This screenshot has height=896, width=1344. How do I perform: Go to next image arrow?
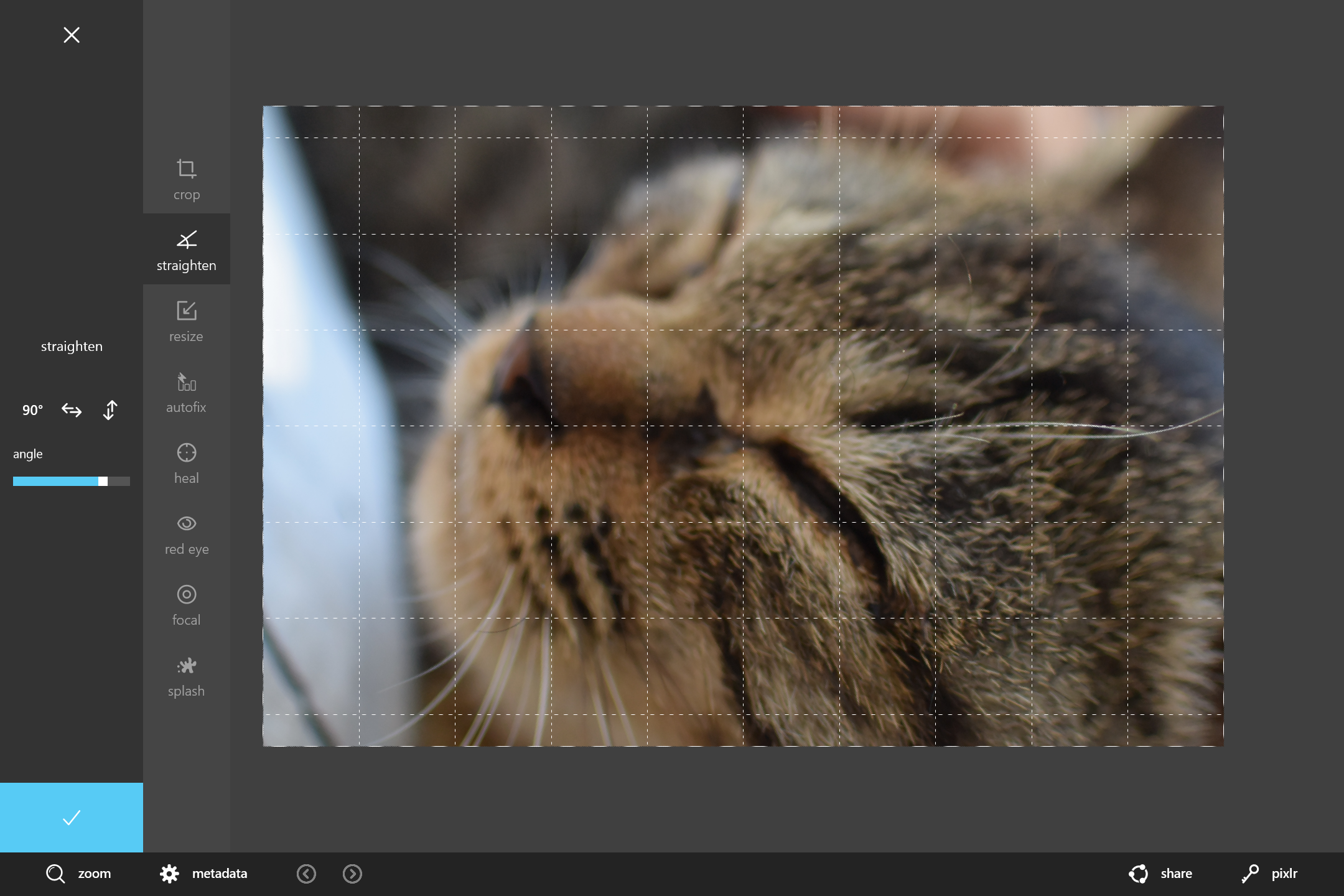click(x=352, y=874)
